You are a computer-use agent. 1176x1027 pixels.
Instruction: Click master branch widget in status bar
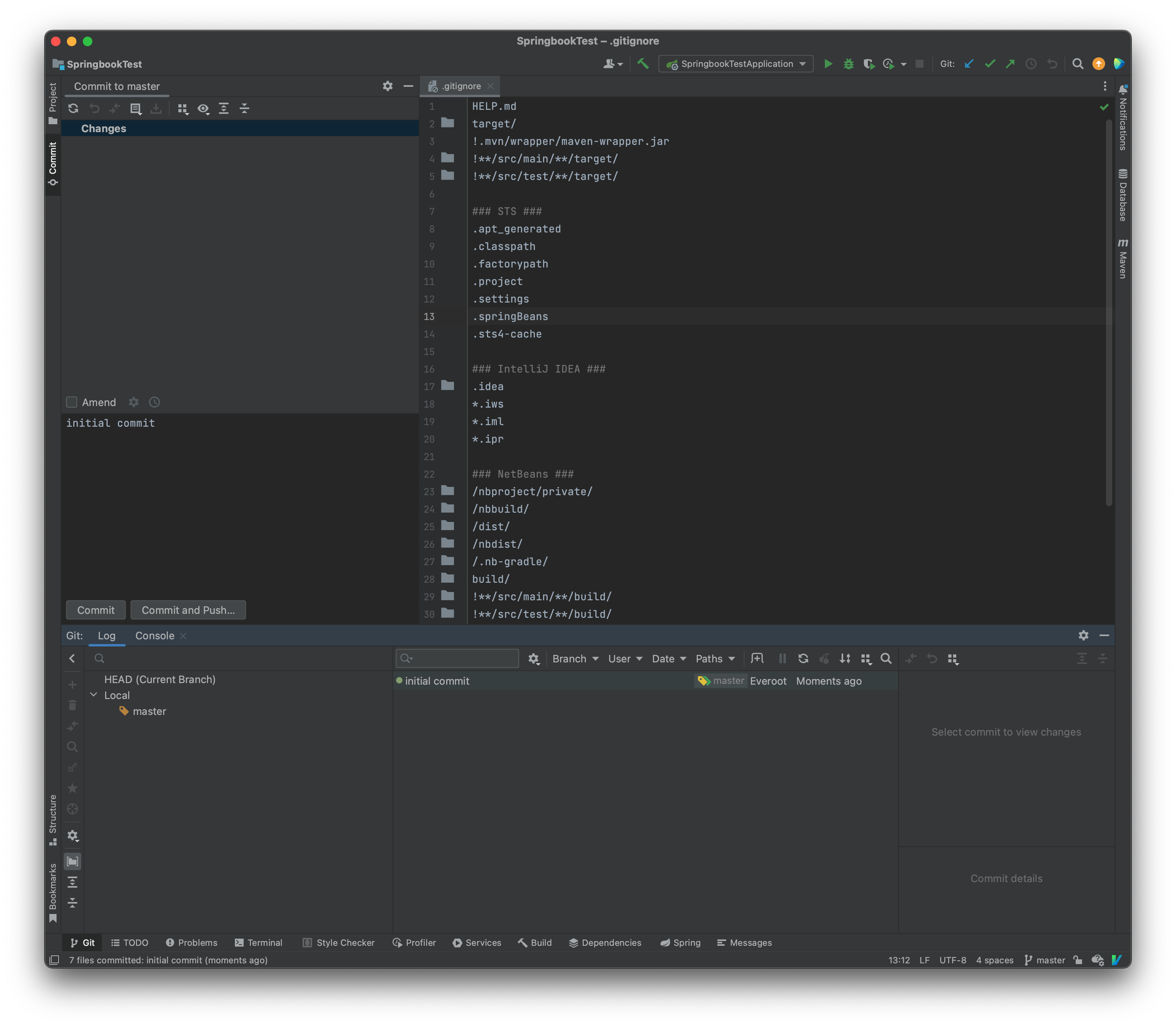[x=1044, y=960]
